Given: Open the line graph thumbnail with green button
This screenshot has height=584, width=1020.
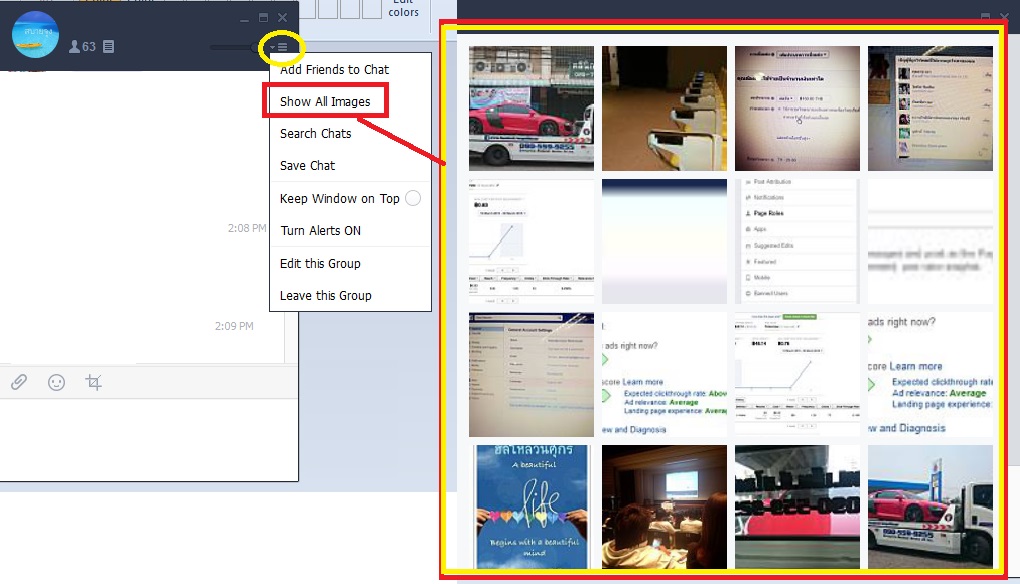Looking at the screenshot, I should tap(798, 375).
